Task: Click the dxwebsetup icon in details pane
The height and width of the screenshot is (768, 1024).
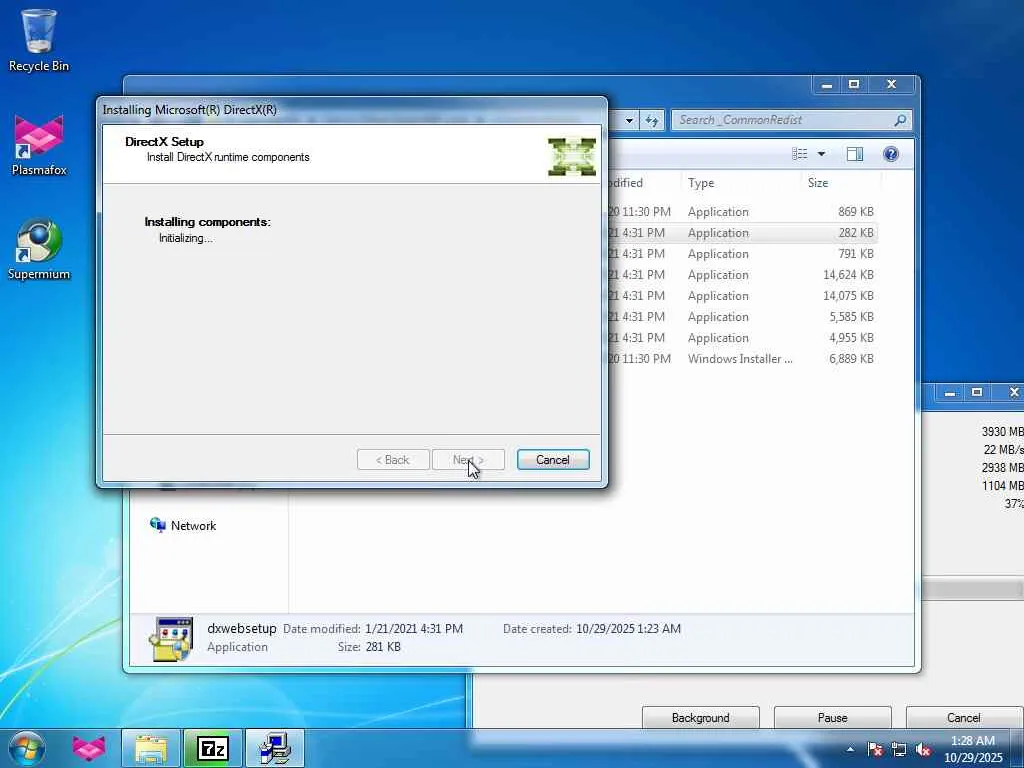Action: [171, 638]
